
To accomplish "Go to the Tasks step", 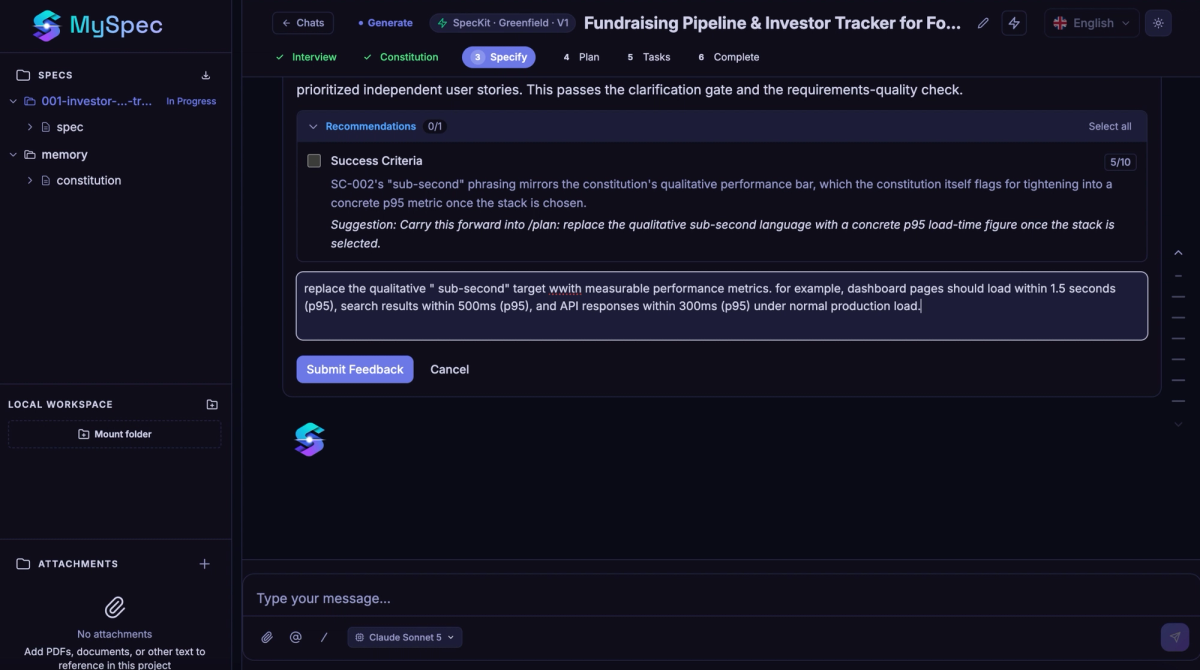I will [x=649, y=57].
